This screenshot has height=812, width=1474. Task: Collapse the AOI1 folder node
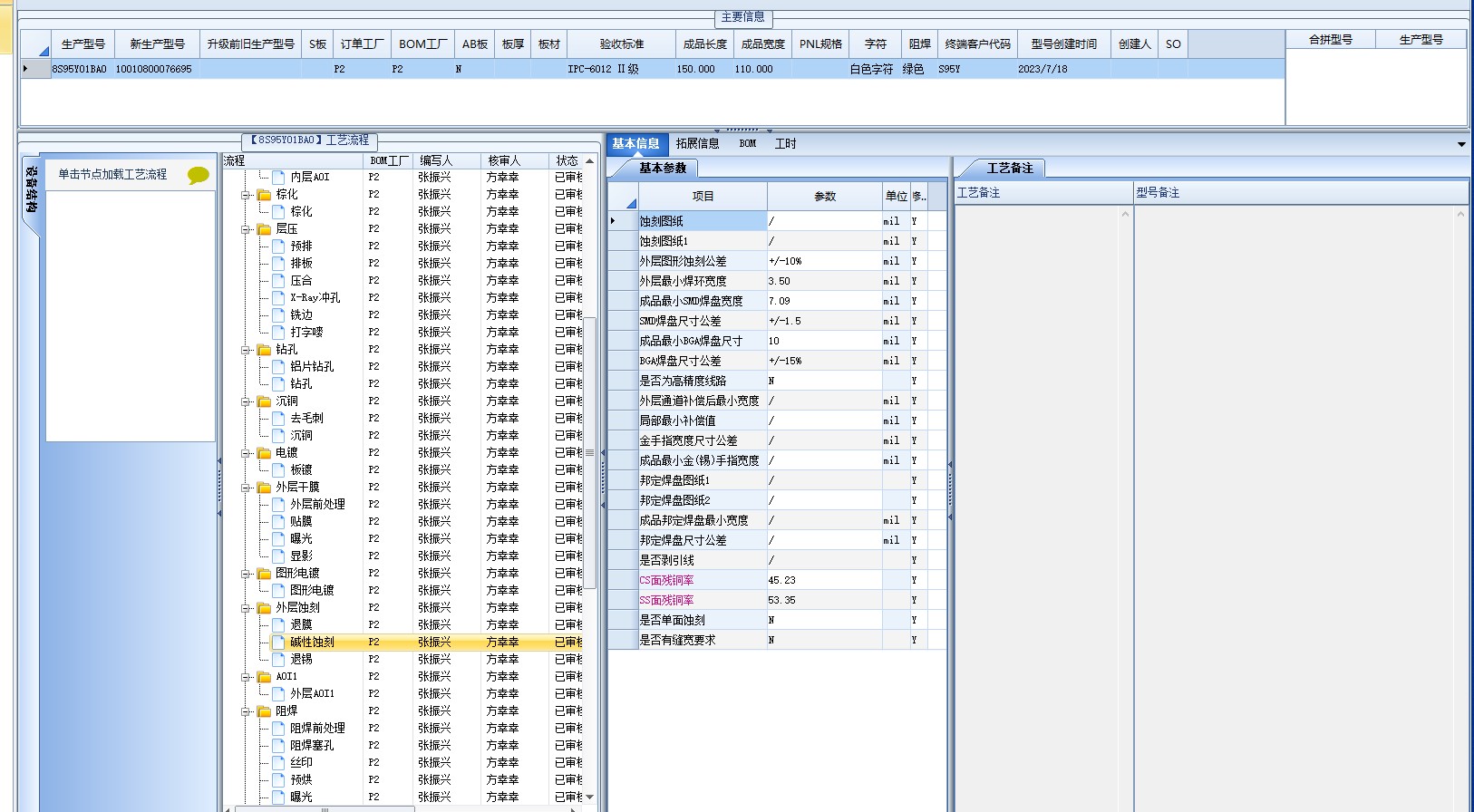[246, 677]
